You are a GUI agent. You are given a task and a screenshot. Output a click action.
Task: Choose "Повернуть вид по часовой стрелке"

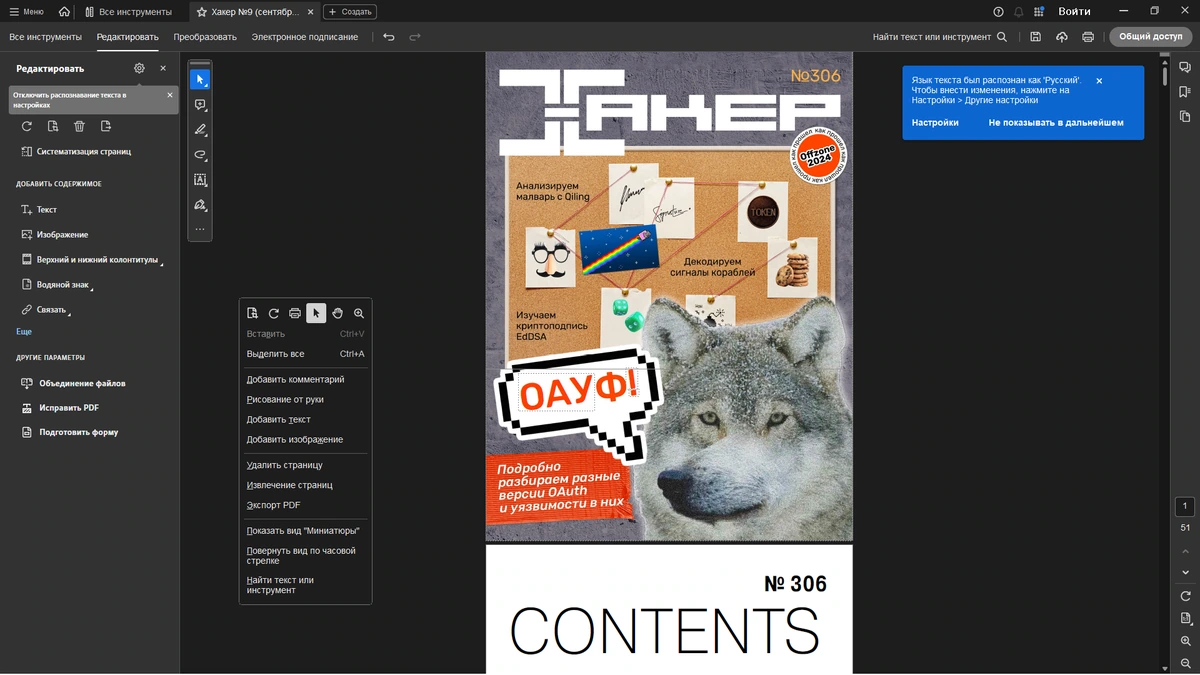305,555
